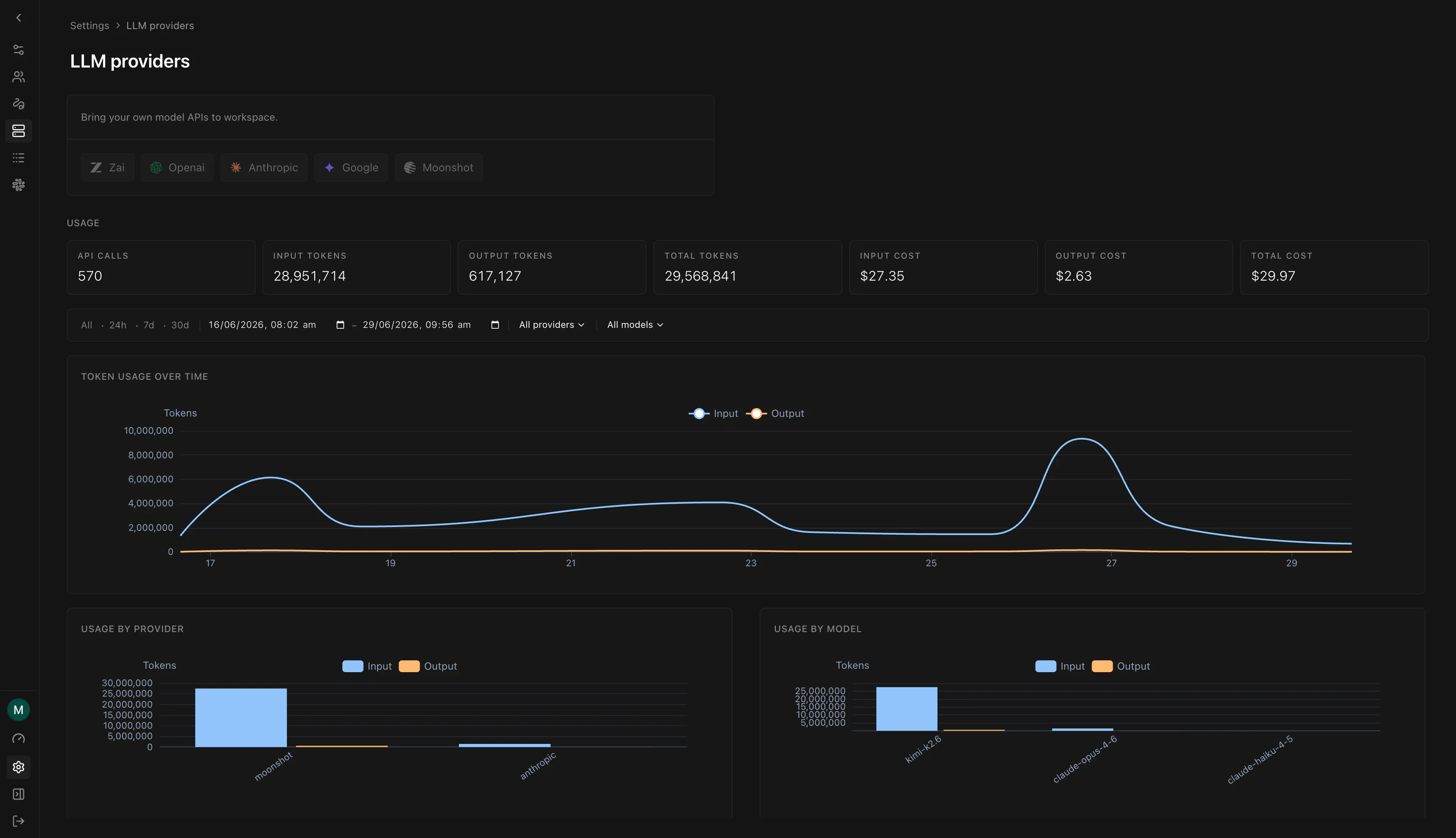Open calendar picker for start date
Screen dimensions: 1456x838
340,324
